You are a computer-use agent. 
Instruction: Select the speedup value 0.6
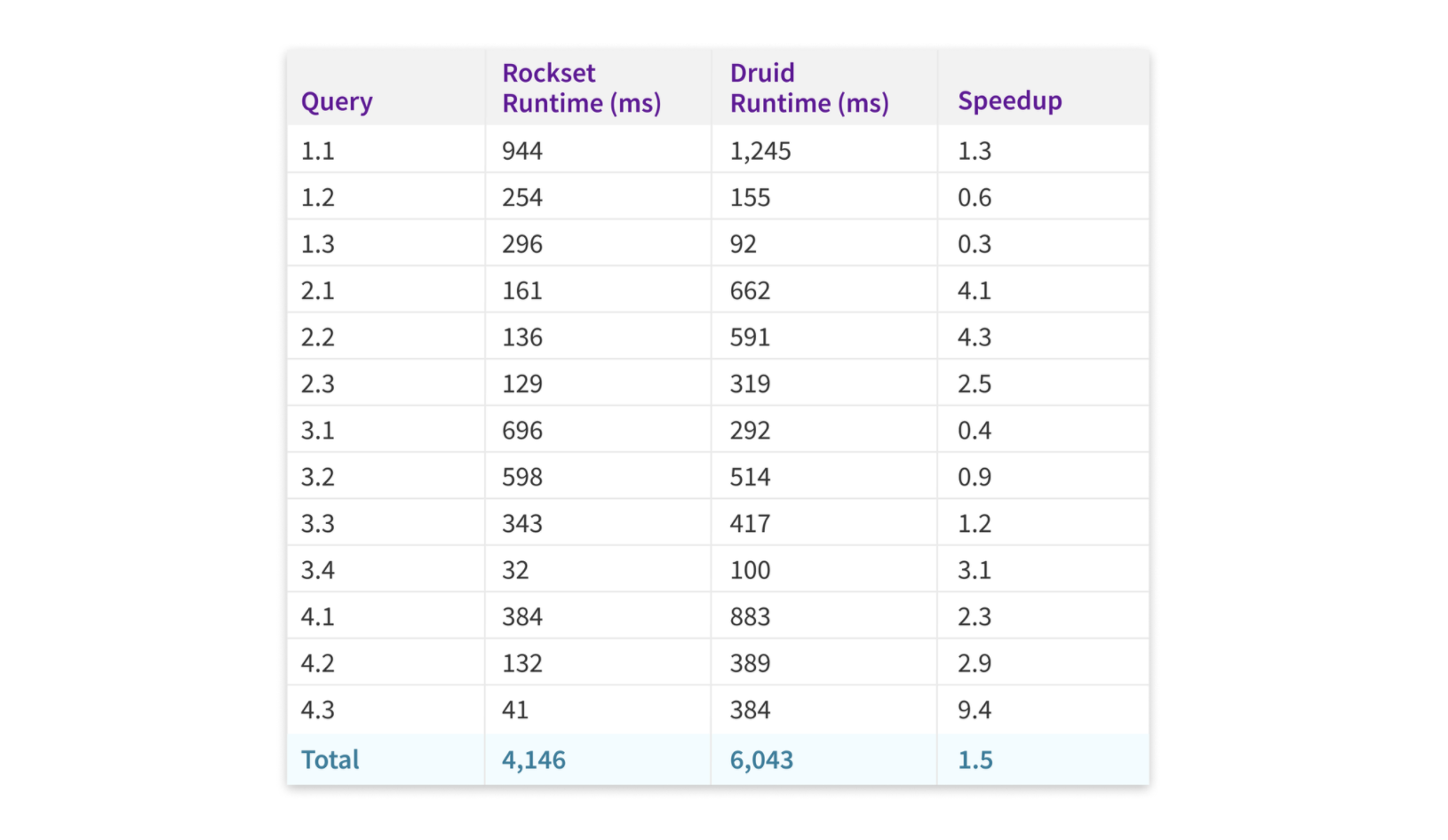click(x=975, y=197)
